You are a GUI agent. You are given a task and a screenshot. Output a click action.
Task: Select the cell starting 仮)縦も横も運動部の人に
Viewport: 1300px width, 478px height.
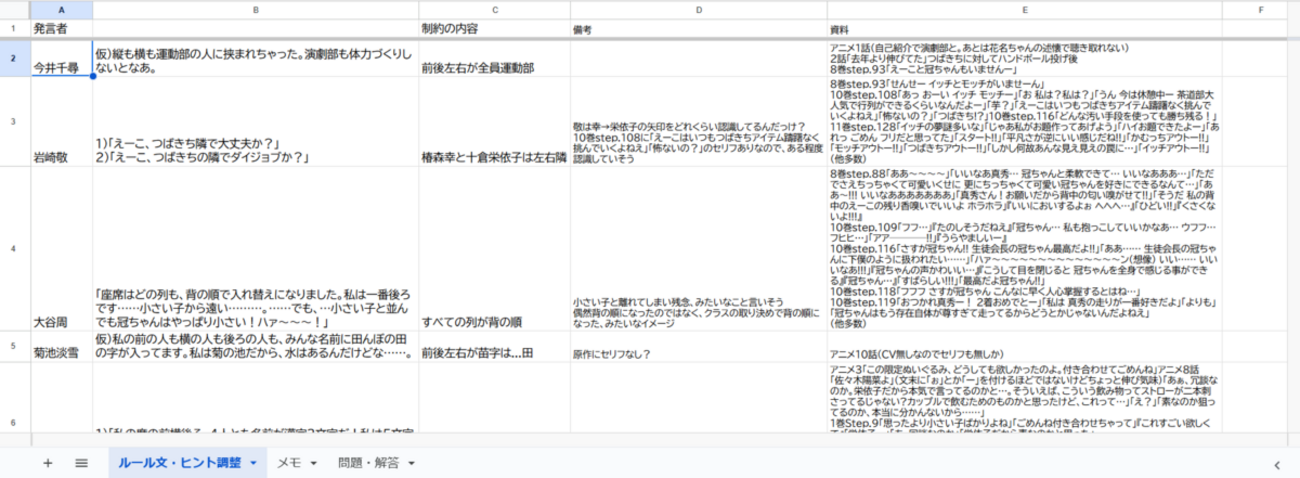pos(256,58)
